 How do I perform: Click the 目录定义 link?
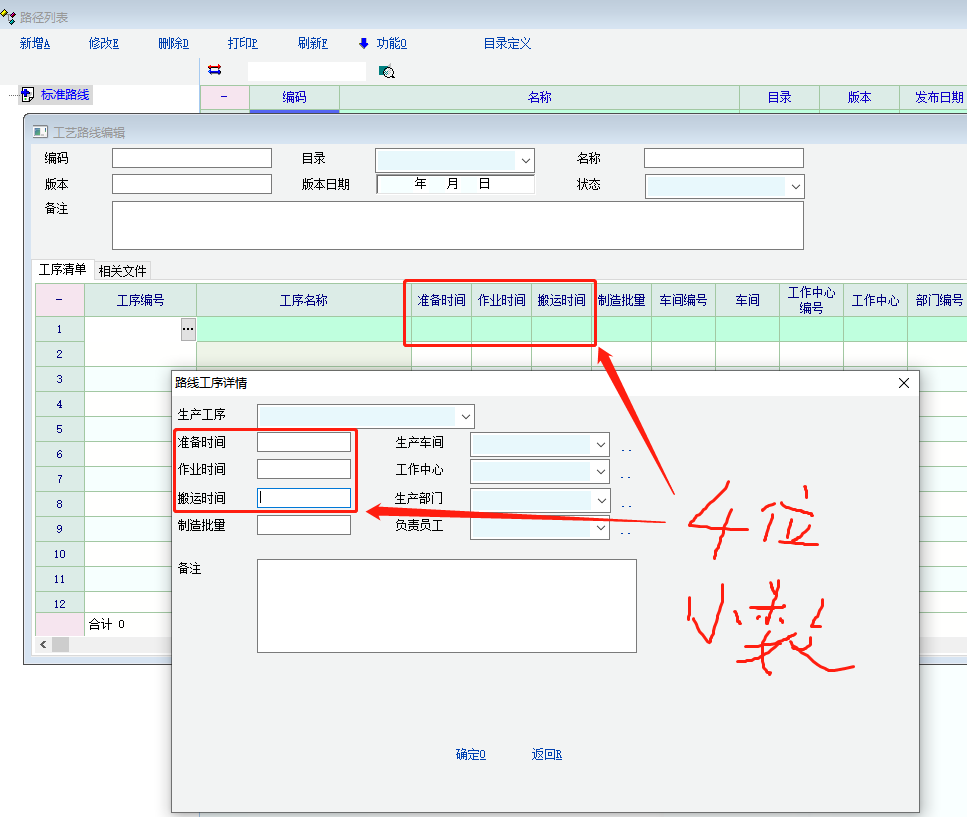(507, 43)
